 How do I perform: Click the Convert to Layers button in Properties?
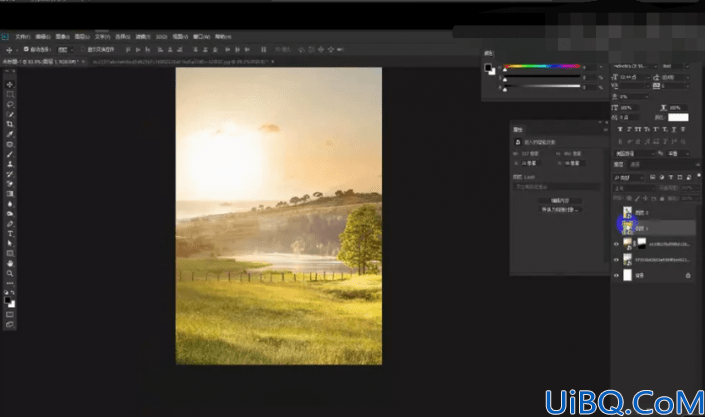tap(560, 210)
